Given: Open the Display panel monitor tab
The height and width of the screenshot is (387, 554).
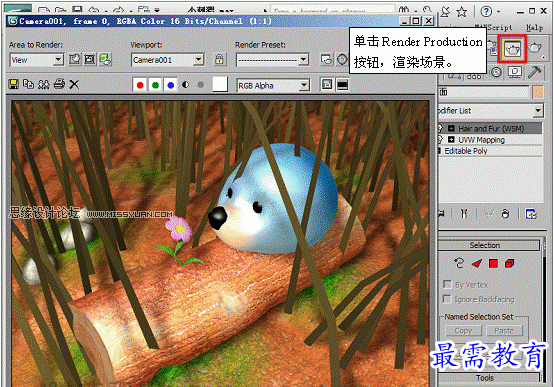Looking at the screenshot, I should (515, 72).
